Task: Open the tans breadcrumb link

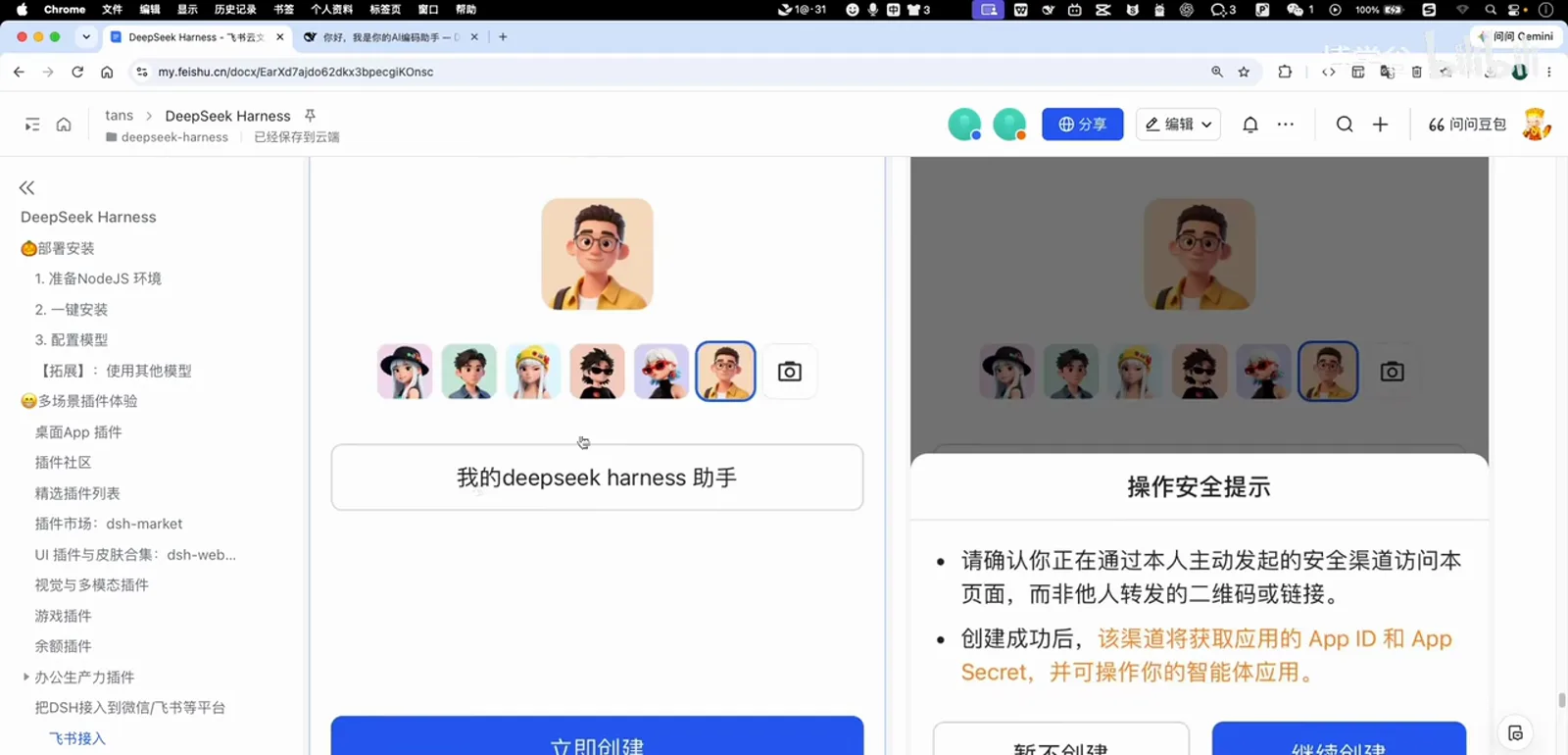Action: point(119,116)
